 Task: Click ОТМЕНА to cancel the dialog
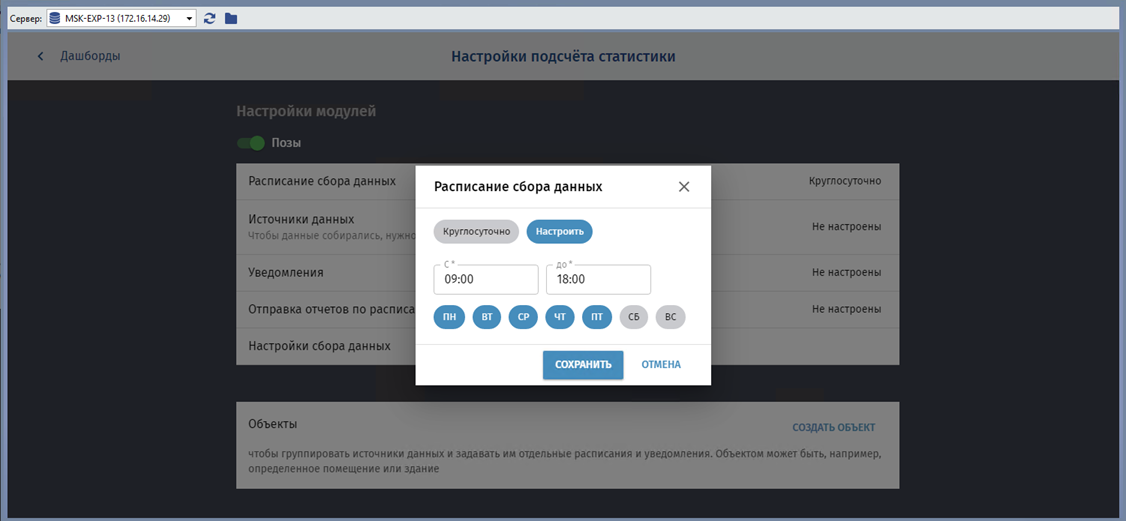[661, 365]
